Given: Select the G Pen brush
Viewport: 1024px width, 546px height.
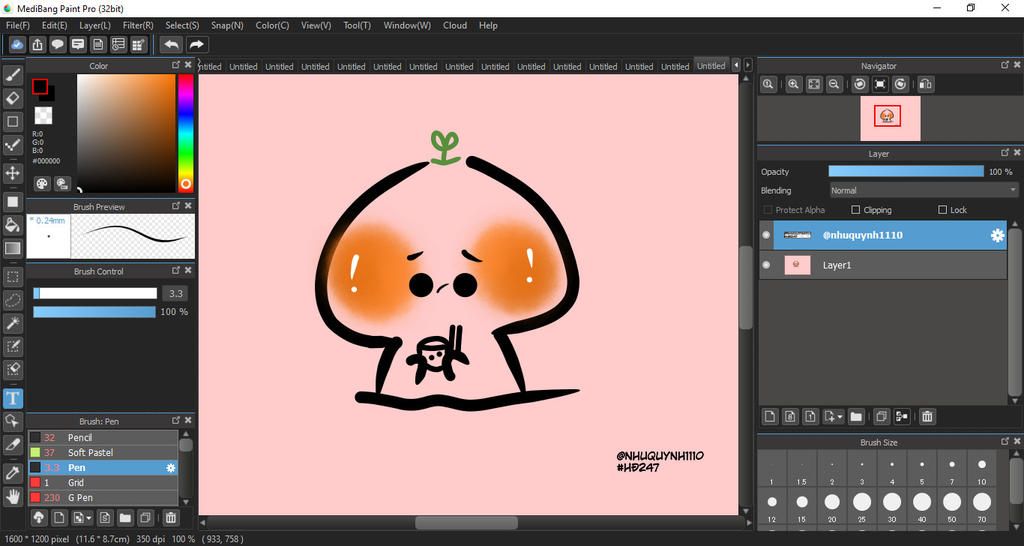Looking at the screenshot, I should coord(103,498).
